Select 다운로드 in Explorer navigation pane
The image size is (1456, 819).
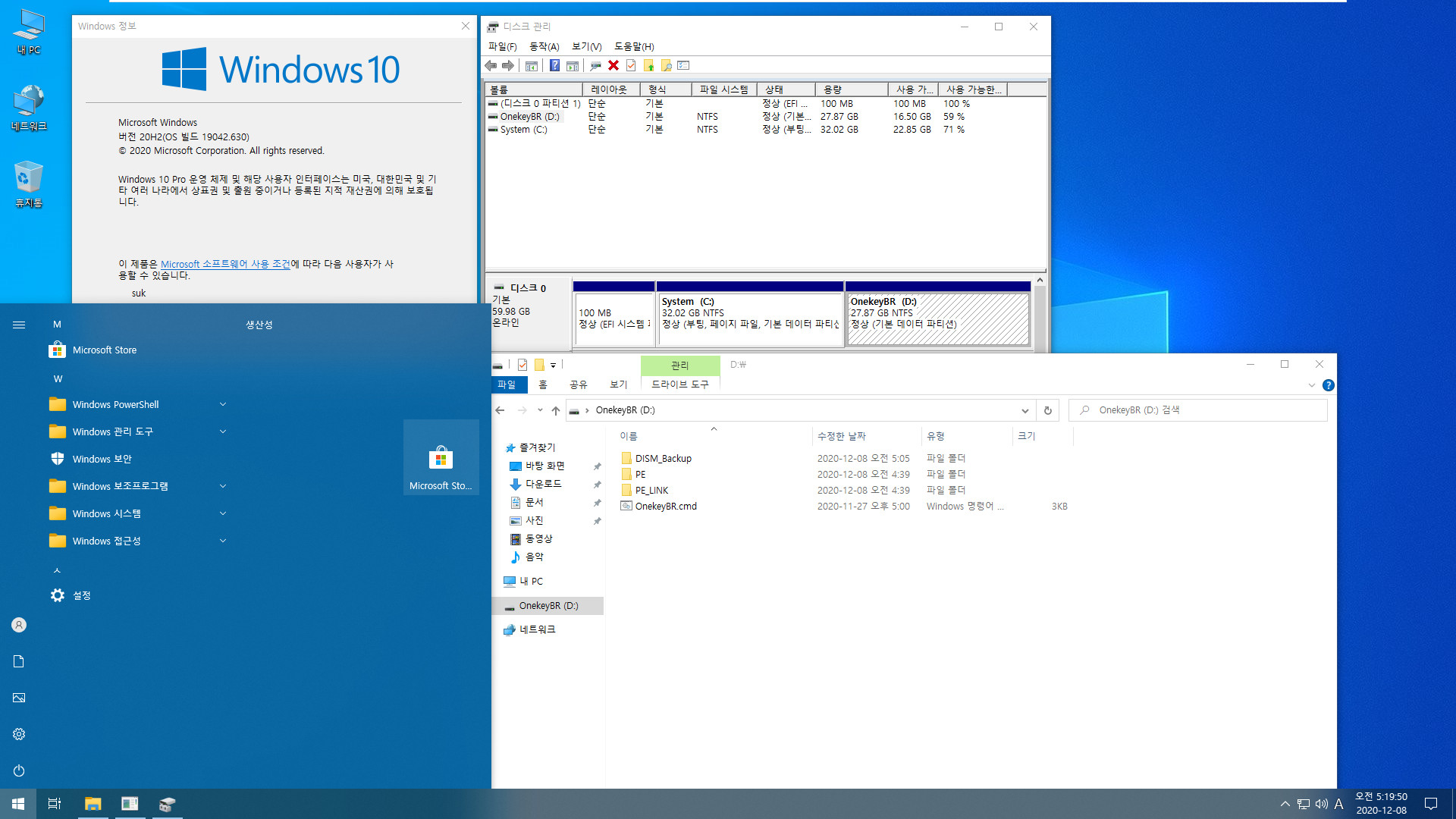(x=544, y=484)
